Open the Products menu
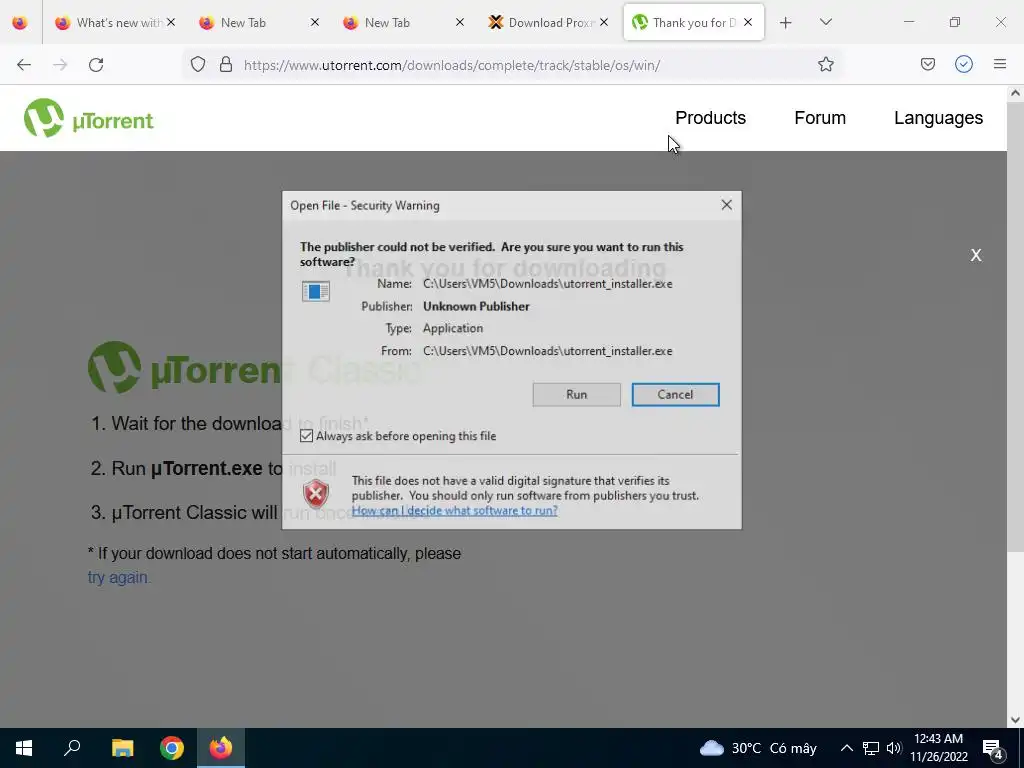Screen dimensions: 1024x768 coord(710,118)
